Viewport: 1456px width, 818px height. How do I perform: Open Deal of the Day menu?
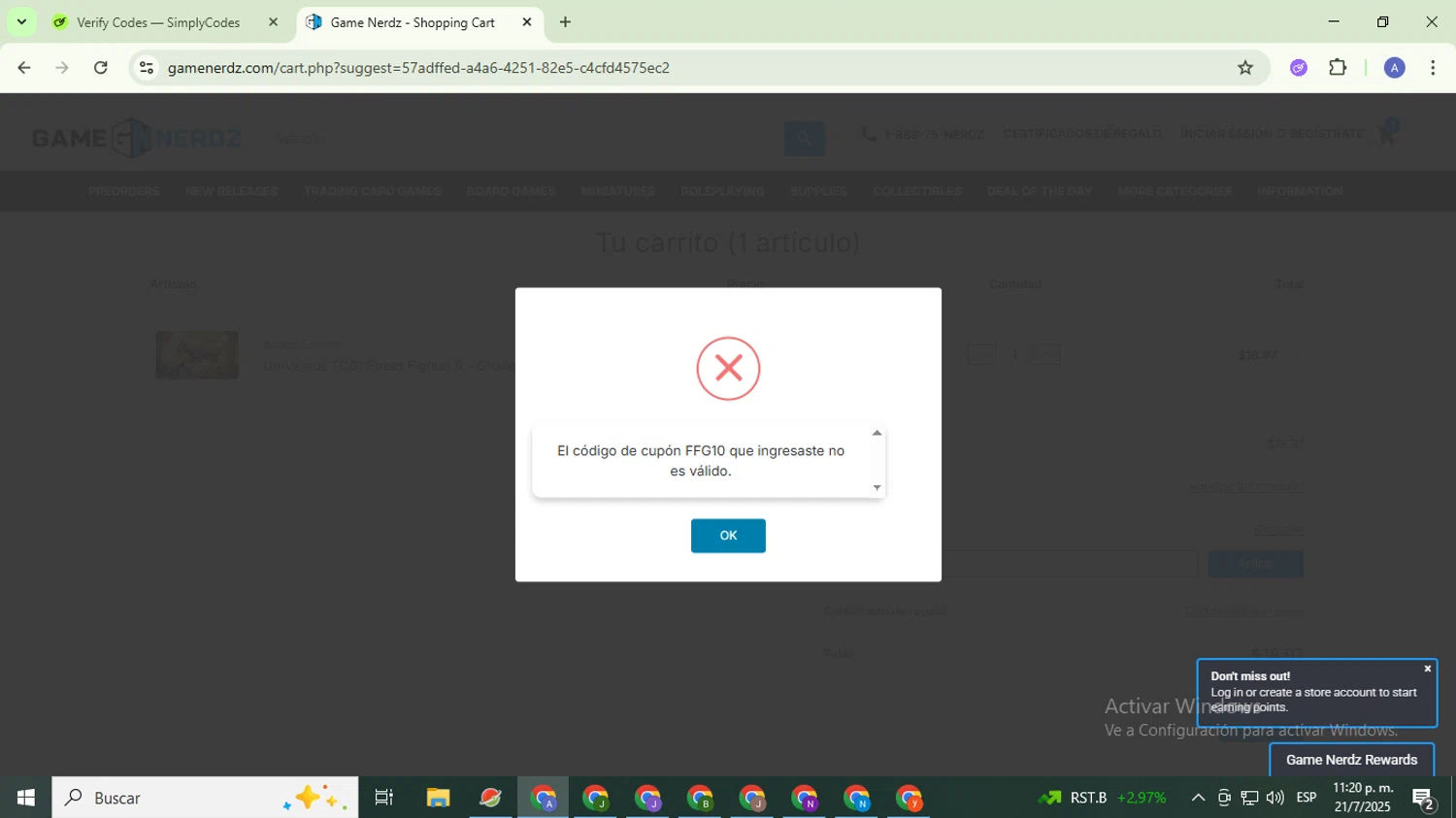tap(1040, 191)
